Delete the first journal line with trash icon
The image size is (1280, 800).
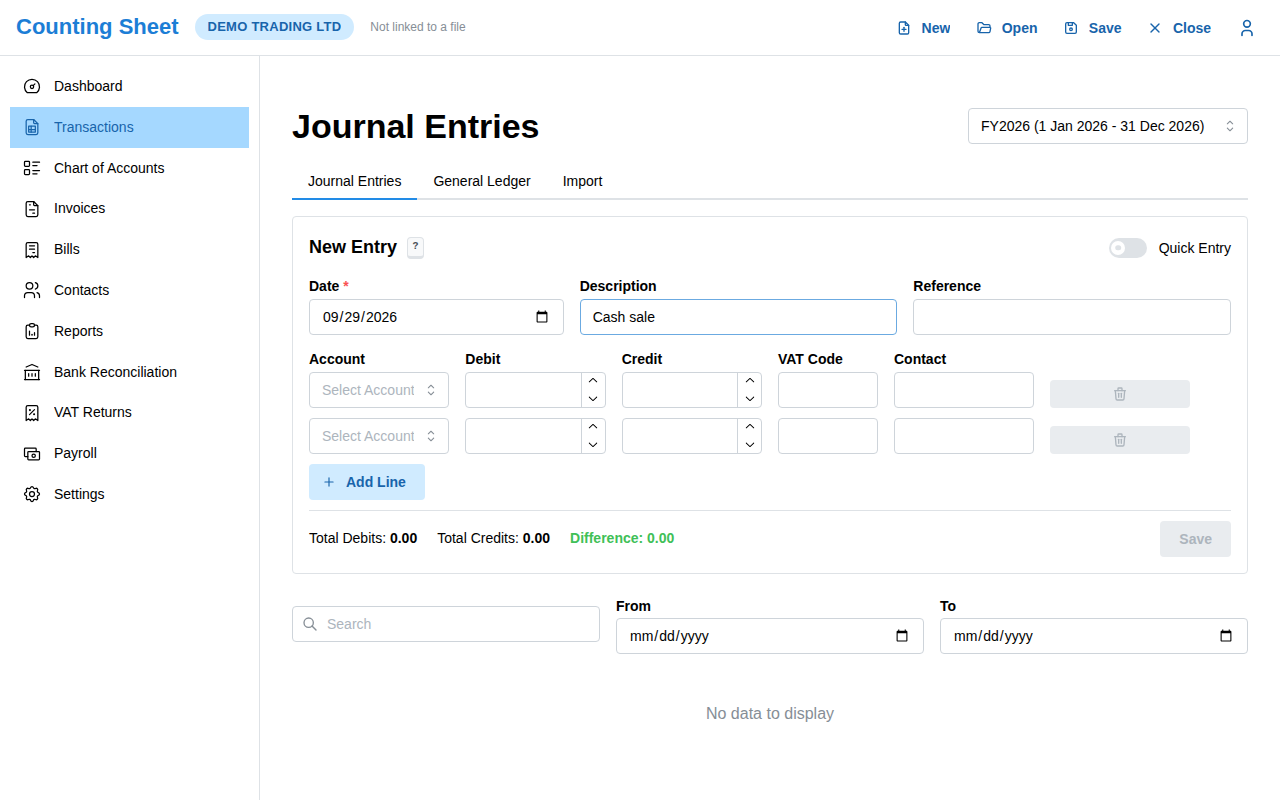[x=1119, y=394]
